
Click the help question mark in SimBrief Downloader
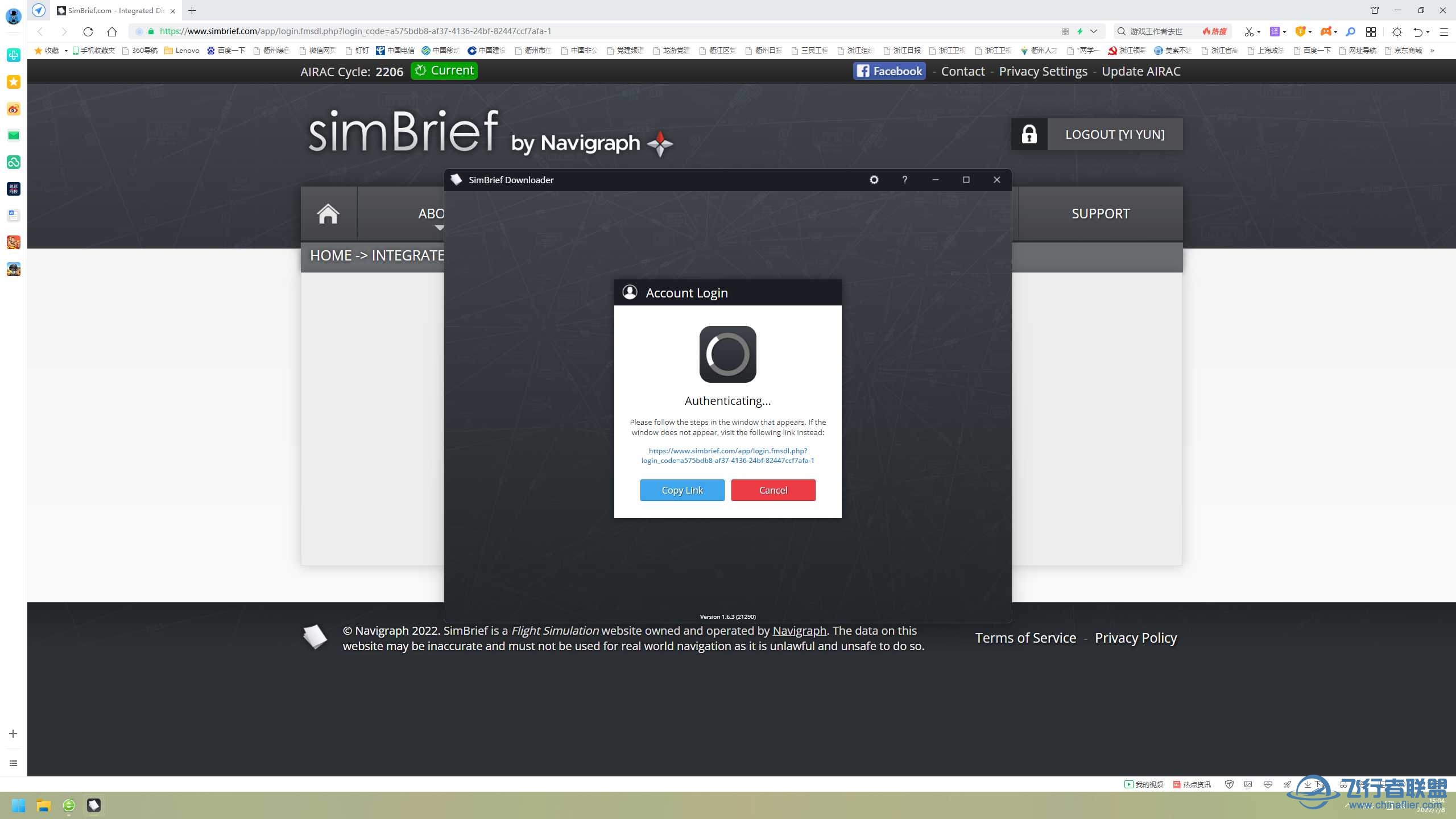click(904, 179)
